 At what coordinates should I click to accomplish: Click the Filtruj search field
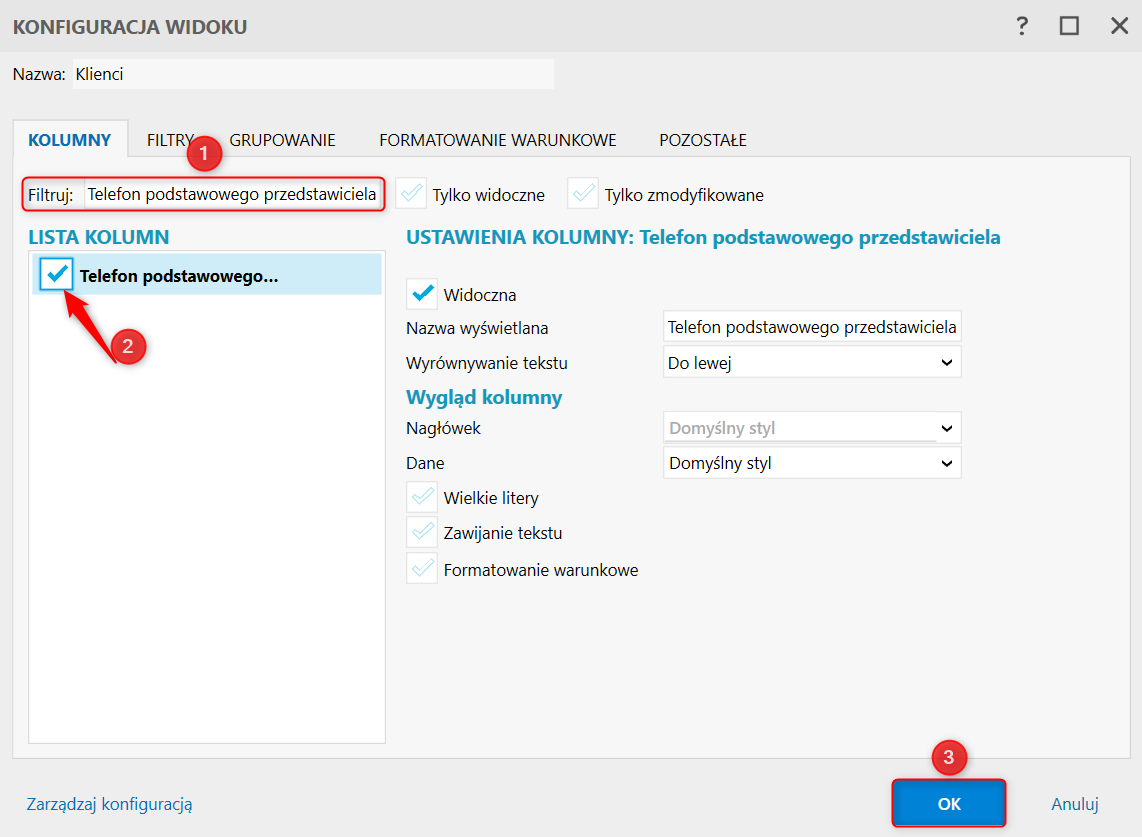point(233,194)
